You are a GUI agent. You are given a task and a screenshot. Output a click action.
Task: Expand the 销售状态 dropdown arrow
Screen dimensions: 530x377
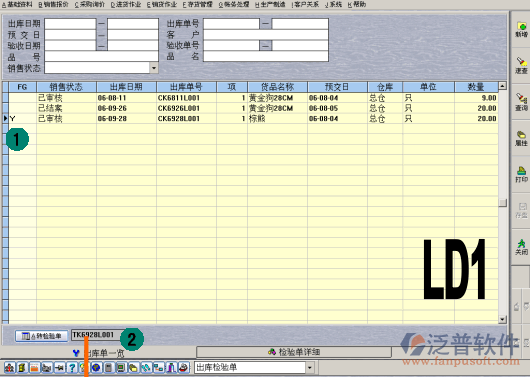click(154, 68)
